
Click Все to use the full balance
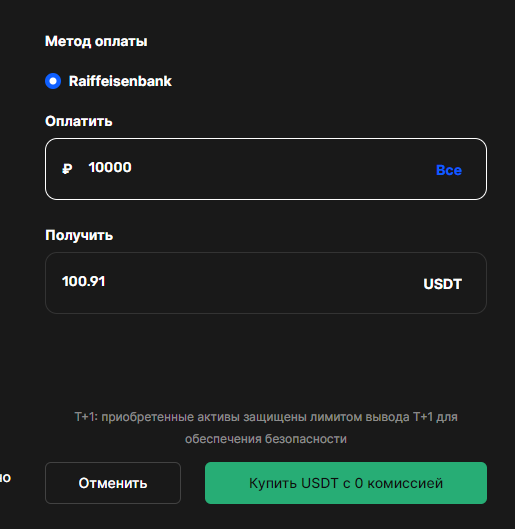click(449, 170)
